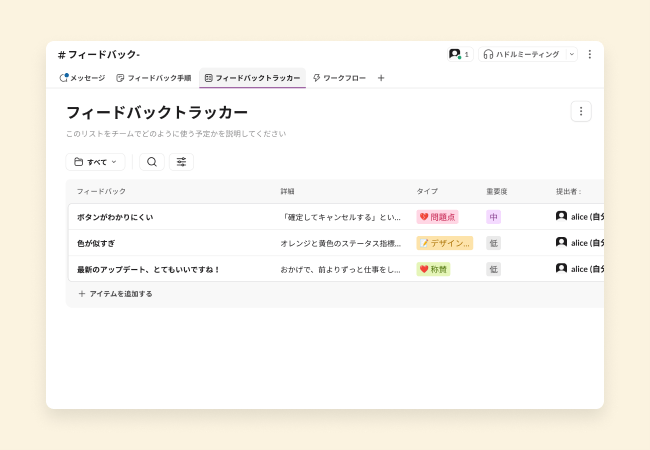The width and height of the screenshot is (650, 450).
Task: Click the pink 問題点 type tag
Action: tap(437, 217)
